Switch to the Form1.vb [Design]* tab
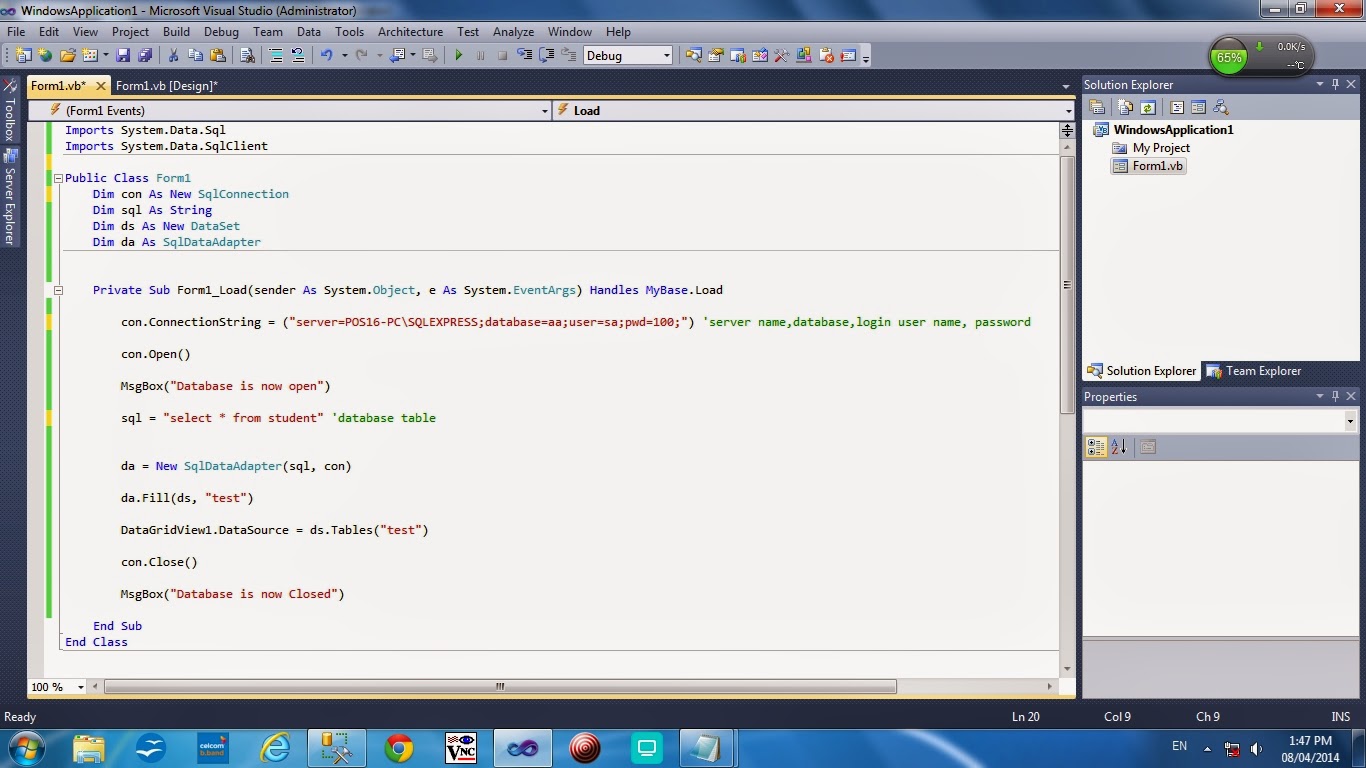Screen dimensions: 1366x768 (x=166, y=86)
